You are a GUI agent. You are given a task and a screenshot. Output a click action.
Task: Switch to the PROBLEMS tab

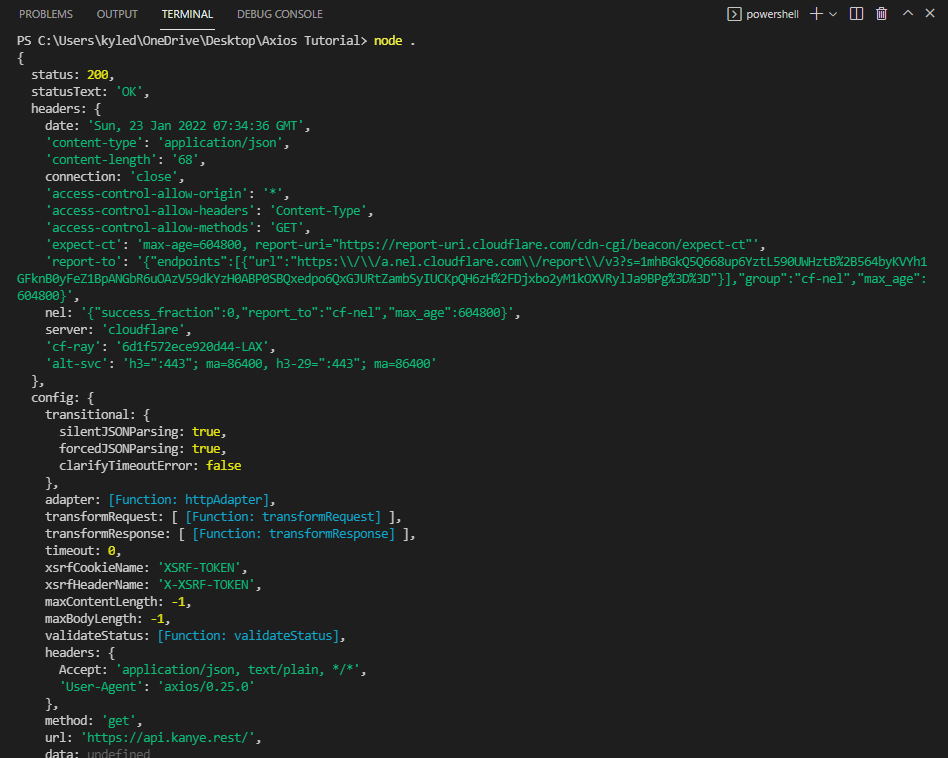[46, 14]
